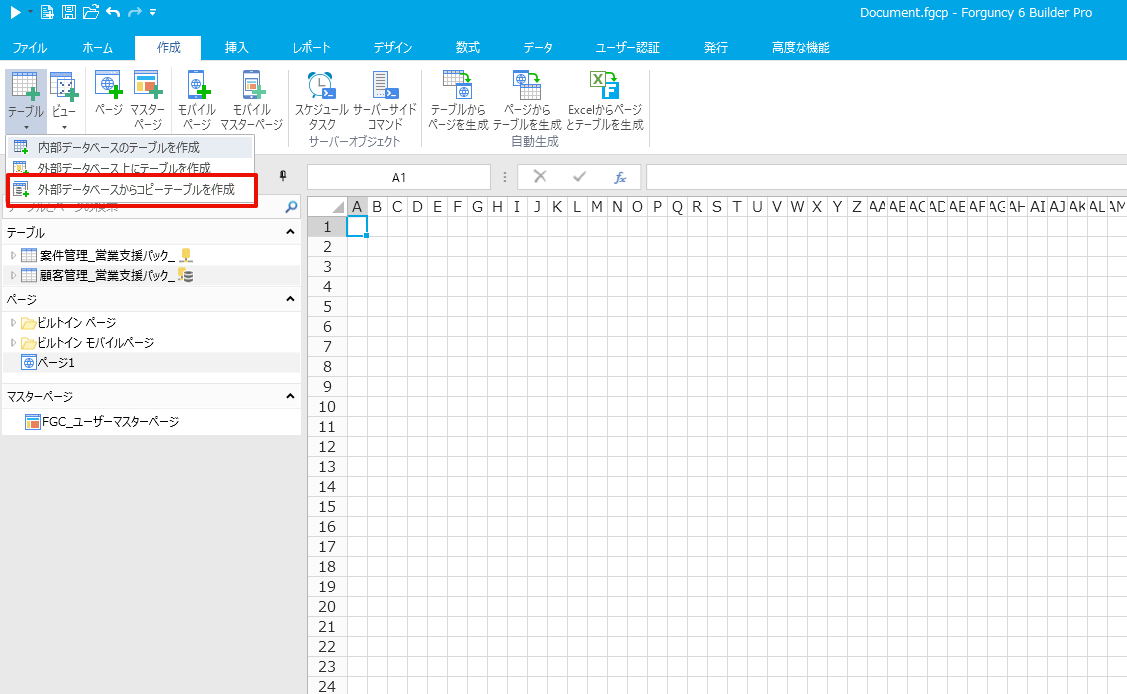The width and height of the screenshot is (1127, 694).
Task: Open a file with the folder icon
Action: tap(91, 12)
